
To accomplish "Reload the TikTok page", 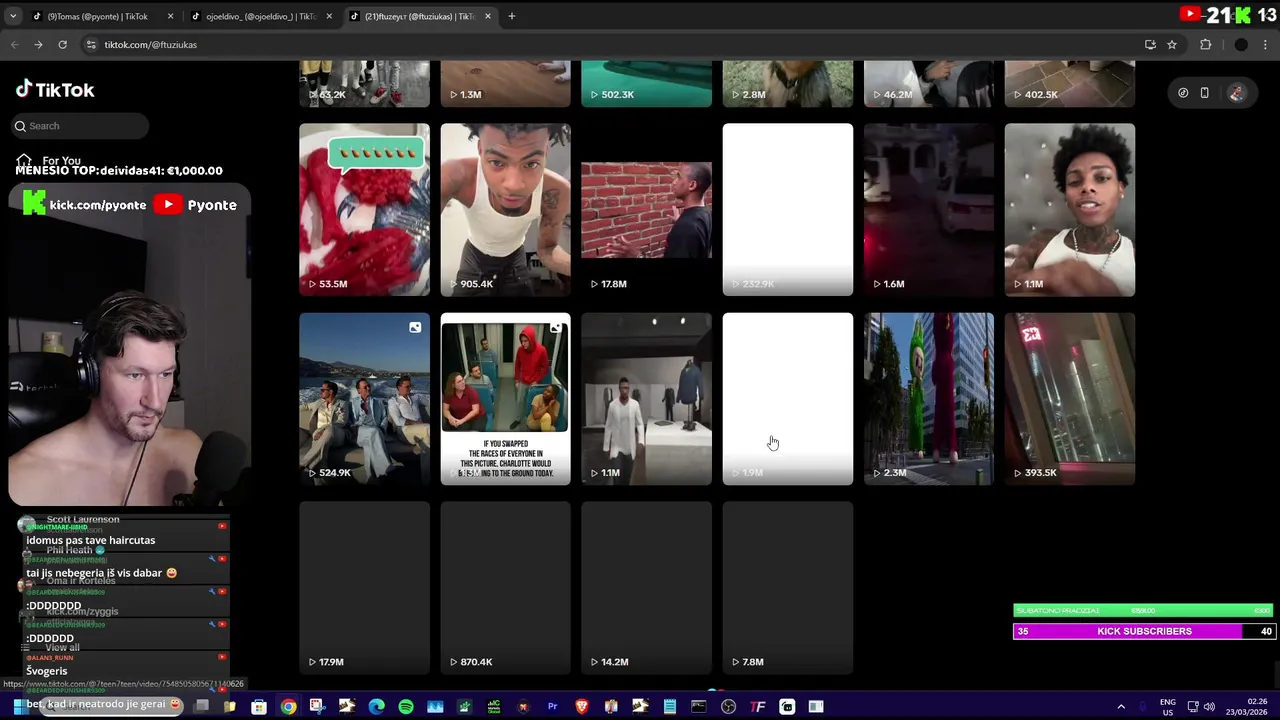I will point(62,44).
